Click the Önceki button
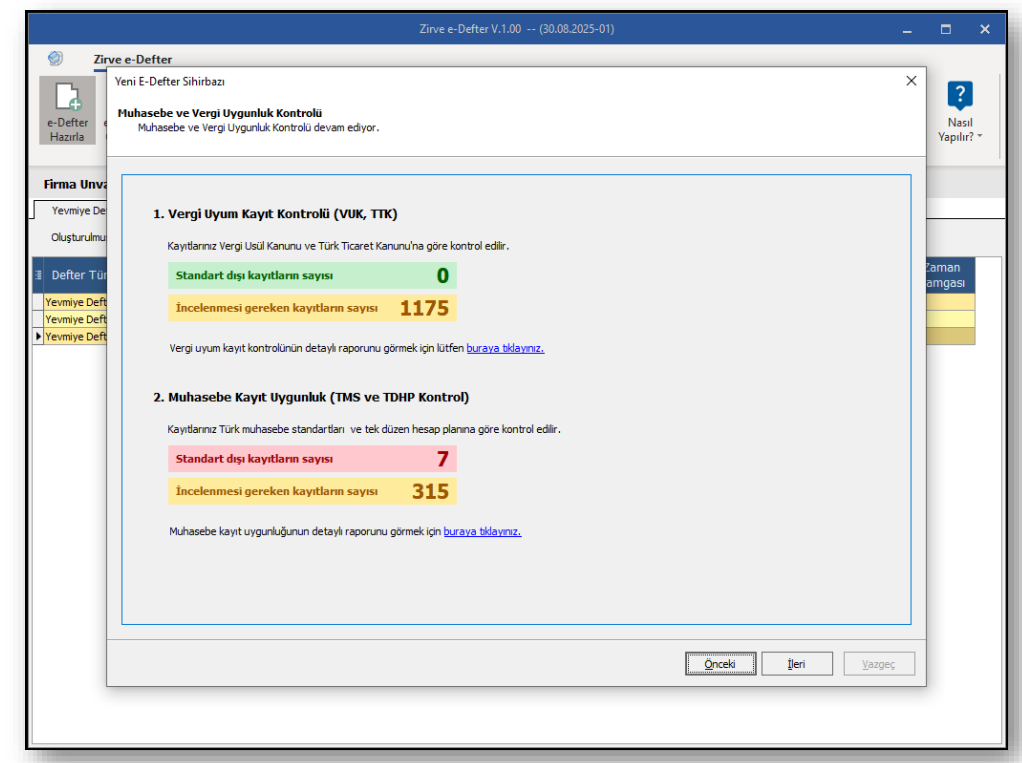The image size is (1022, 763). pyautogui.click(x=720, y=663)
